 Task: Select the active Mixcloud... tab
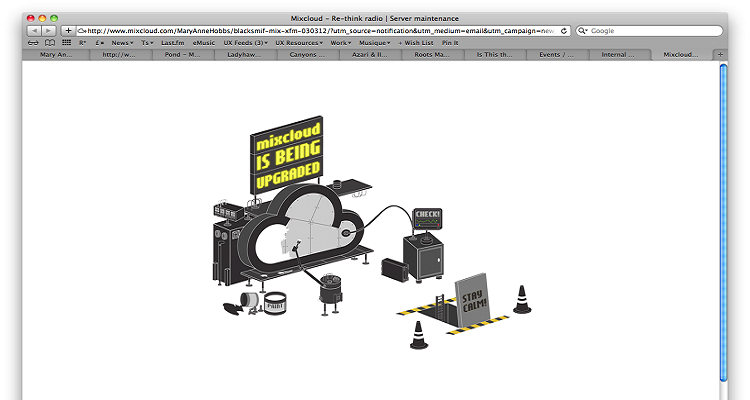pos(681,55)
